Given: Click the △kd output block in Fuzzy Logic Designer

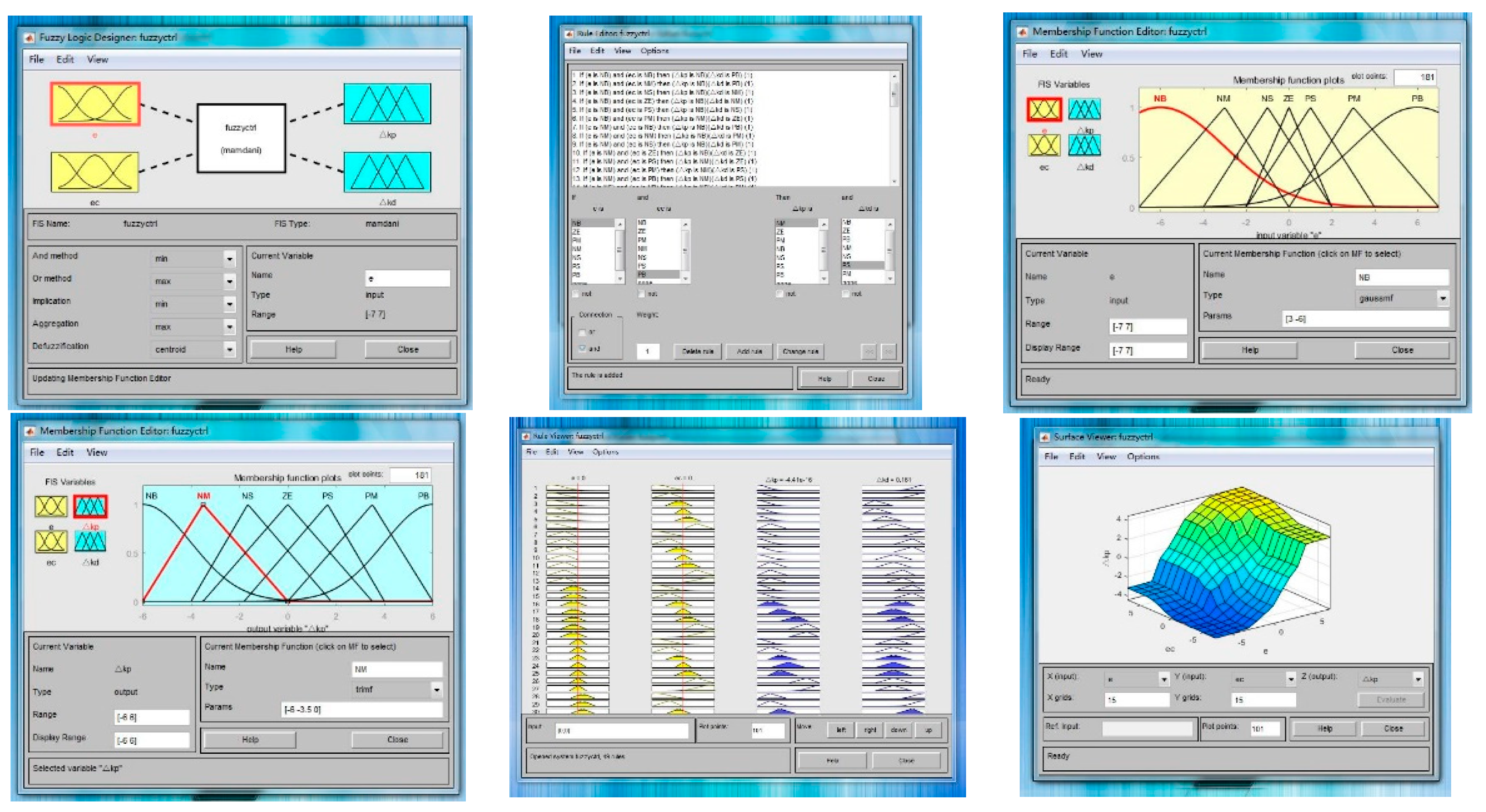Looking at the screenshot, I should coord(387,172).
